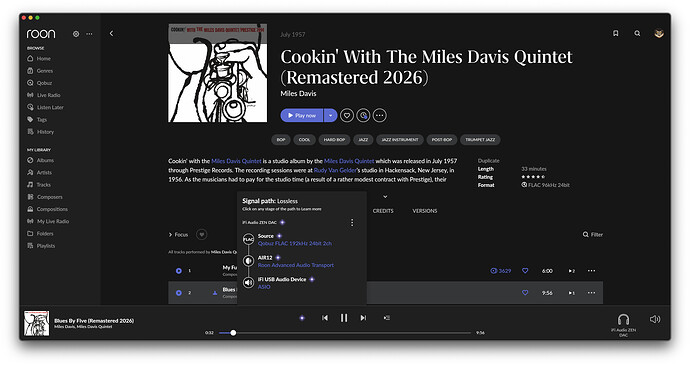690x366 pixels.
Task: Open Rudy Van Gelder link
Action: pyautogui.click(x=335, y=170)
